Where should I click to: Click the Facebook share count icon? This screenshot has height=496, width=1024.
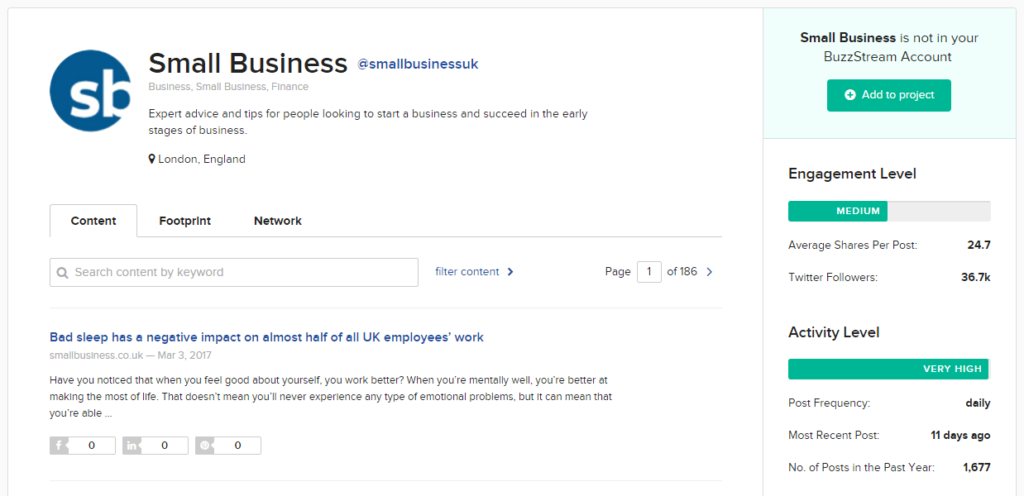coord(59,446)
